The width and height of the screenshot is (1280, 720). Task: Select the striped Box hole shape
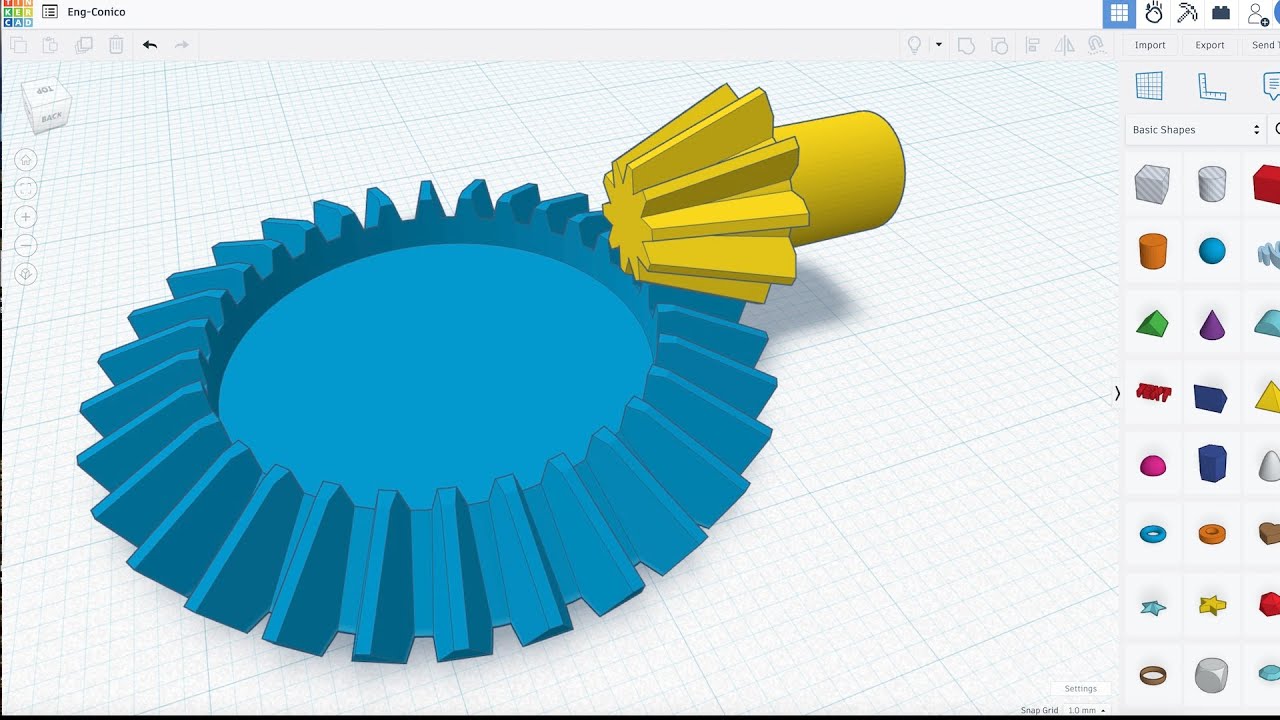1152,184
